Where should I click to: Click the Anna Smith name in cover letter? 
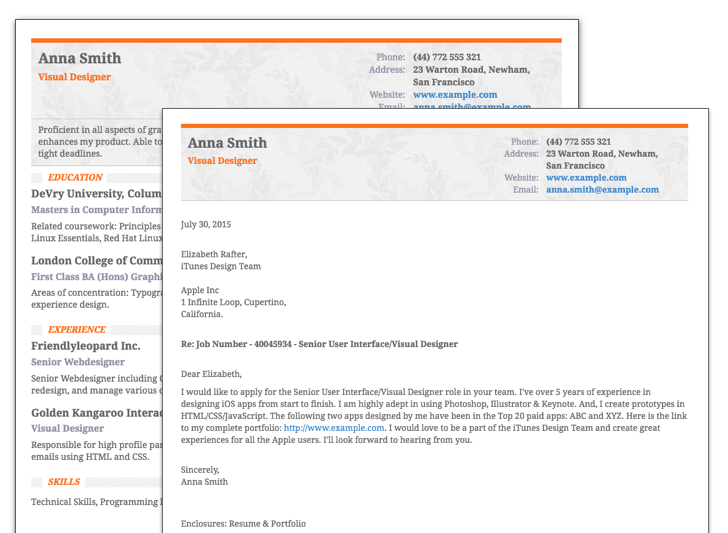pyautogui.click(x=227, y=143)
